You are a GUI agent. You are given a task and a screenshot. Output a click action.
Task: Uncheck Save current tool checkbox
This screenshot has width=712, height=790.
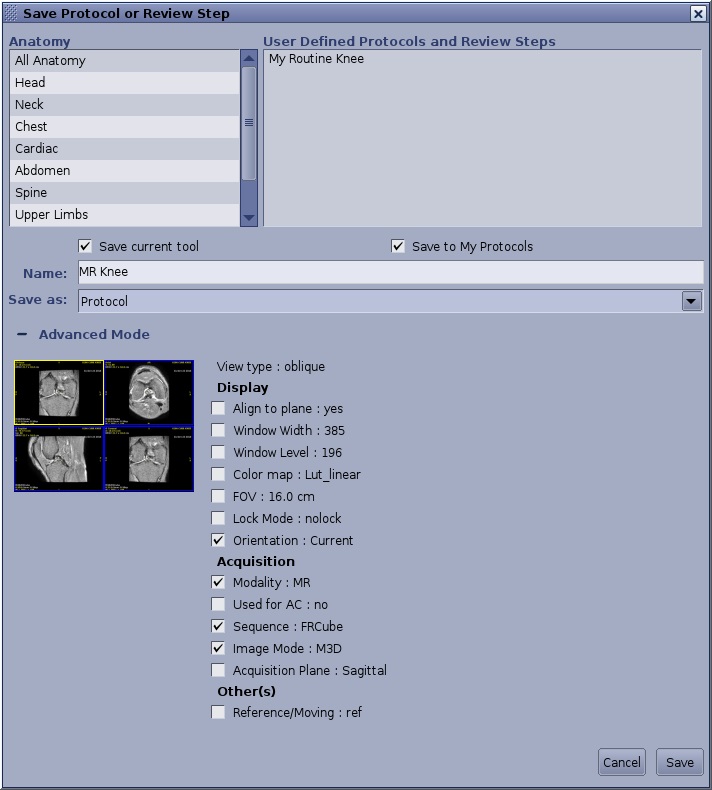point(85,247)
